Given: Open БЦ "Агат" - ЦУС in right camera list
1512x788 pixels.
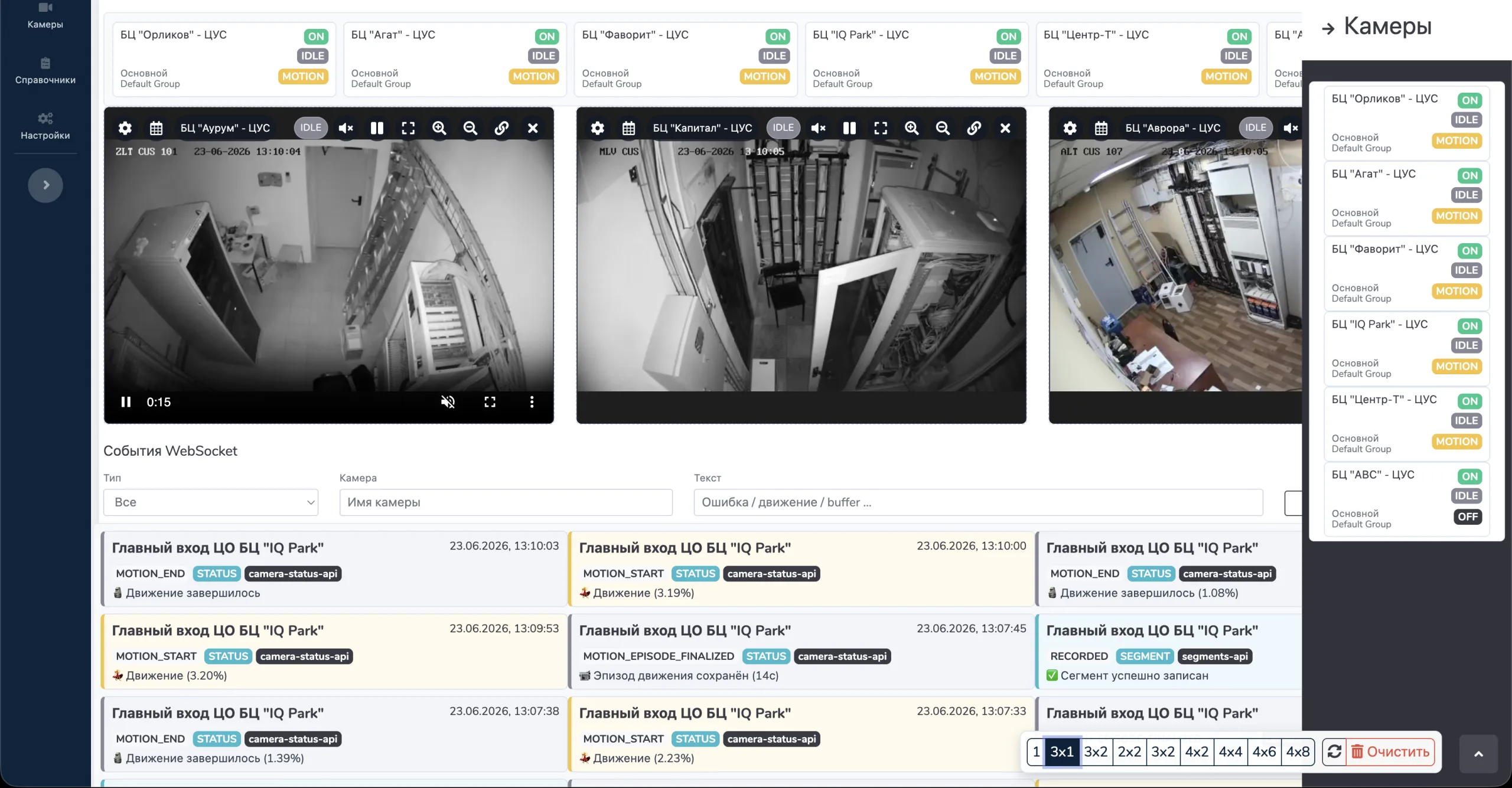Looking at the screenshot, I should coord(1407,198).
